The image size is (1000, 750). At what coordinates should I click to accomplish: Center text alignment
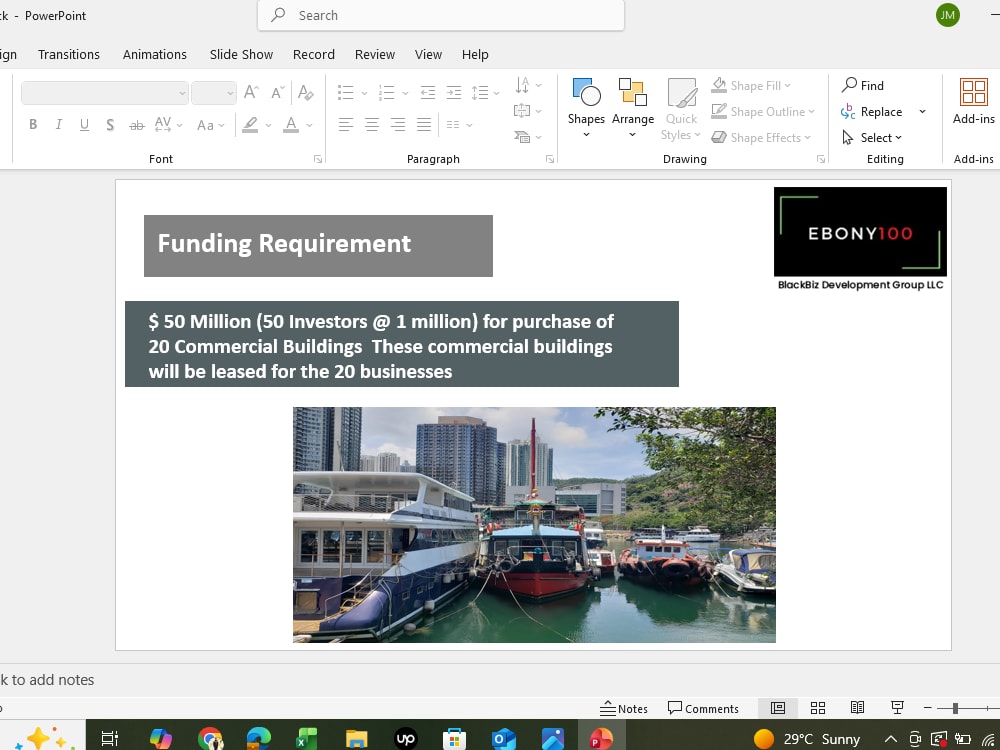pyautogui.click(x=372, y=124)
